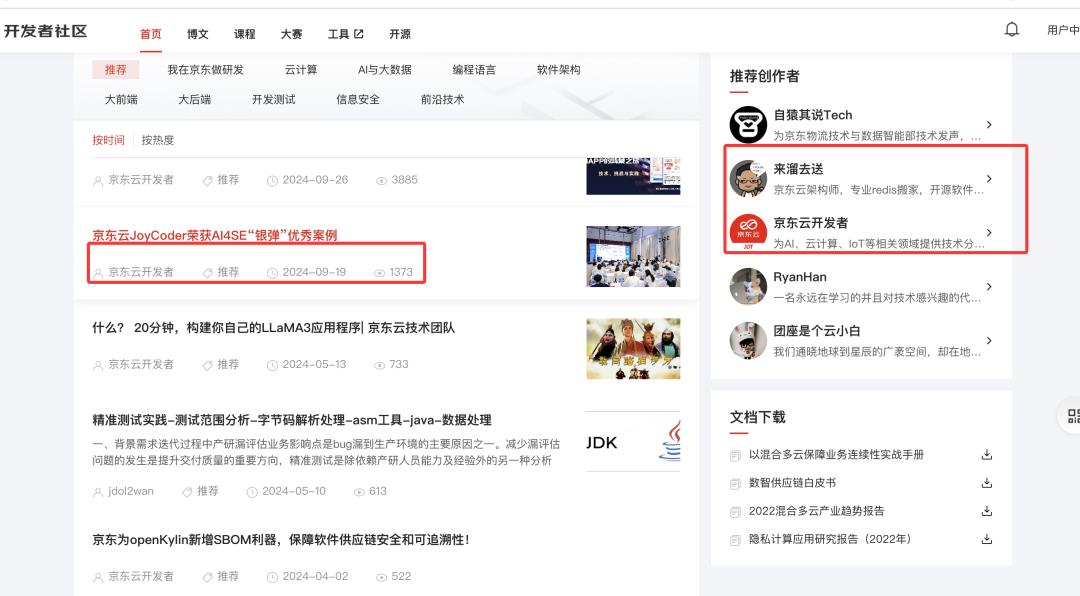Click the clock icon beside 2024-09-26
Screen dimensions: 1080x596
click(x=273, y=181)
